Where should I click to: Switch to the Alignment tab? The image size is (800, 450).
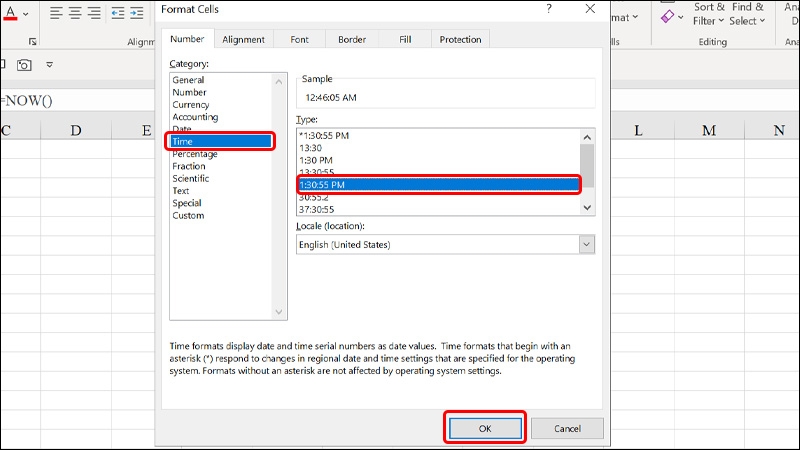click(x=243, y=39)
